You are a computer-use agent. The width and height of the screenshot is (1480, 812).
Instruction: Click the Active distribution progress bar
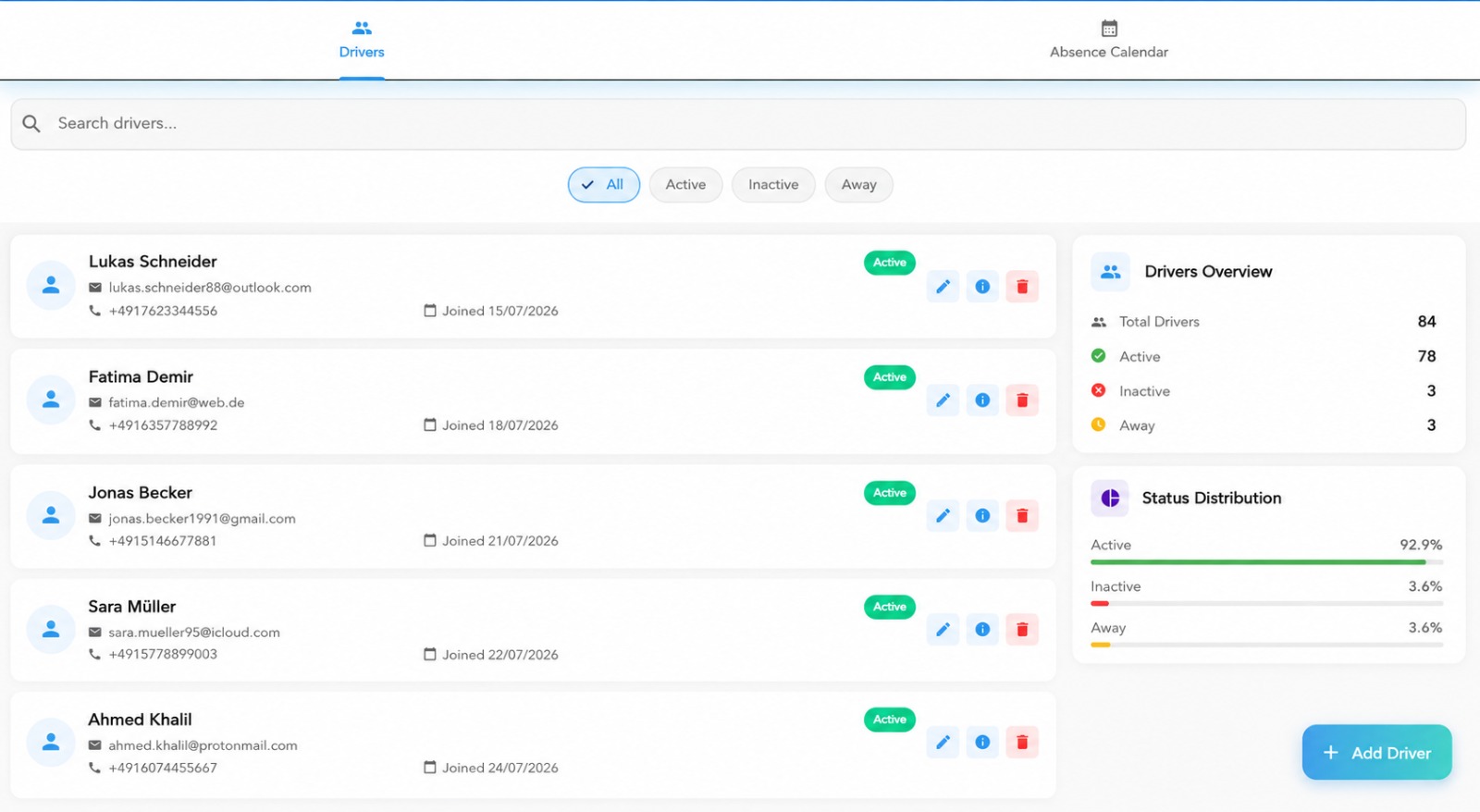tap(1266, 562)
